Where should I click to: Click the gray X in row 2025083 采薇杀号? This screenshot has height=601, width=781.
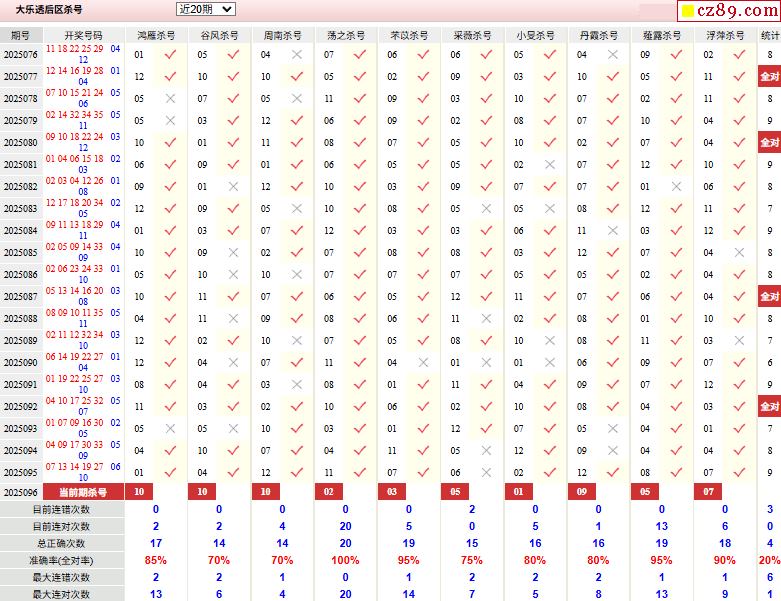[487, 208]
